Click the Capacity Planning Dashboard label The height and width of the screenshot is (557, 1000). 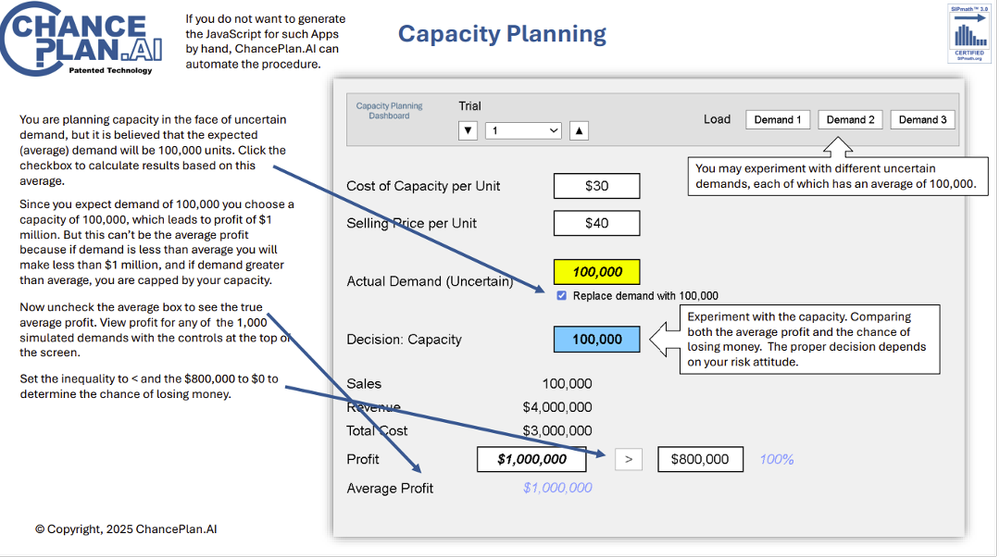pos(389,110)
